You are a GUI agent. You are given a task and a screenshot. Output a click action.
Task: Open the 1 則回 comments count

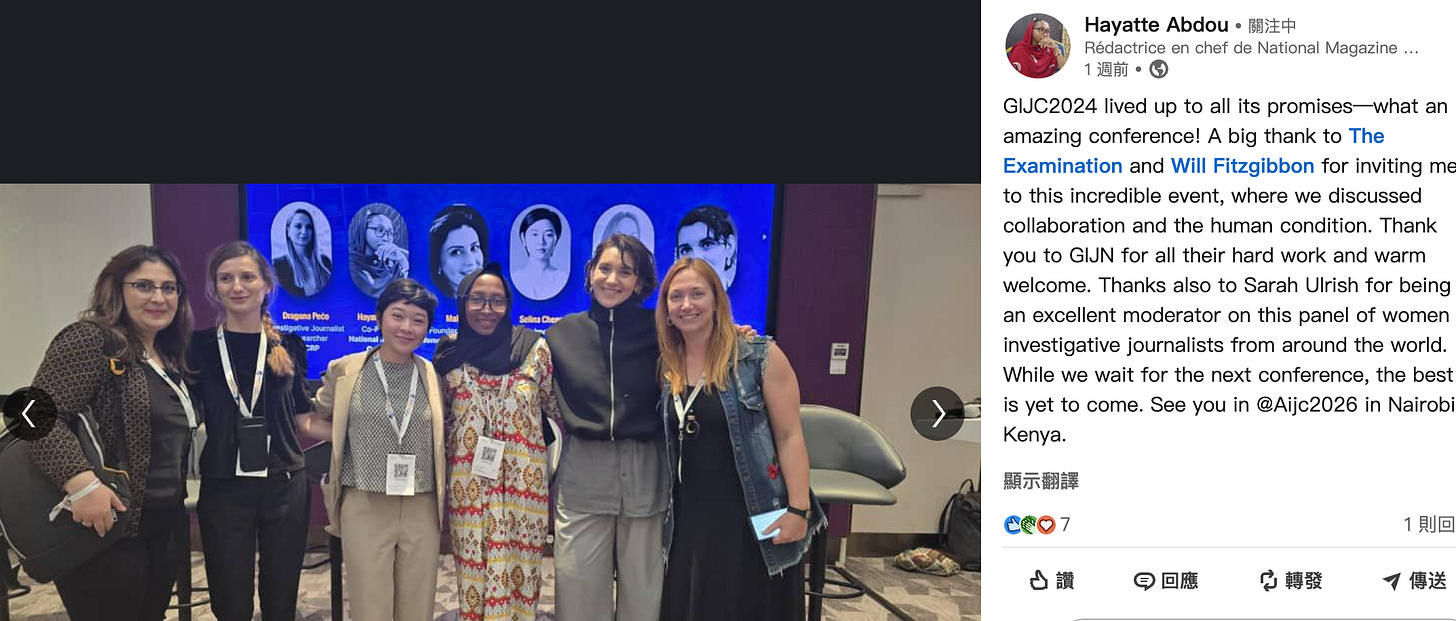tap(1429, 525)
